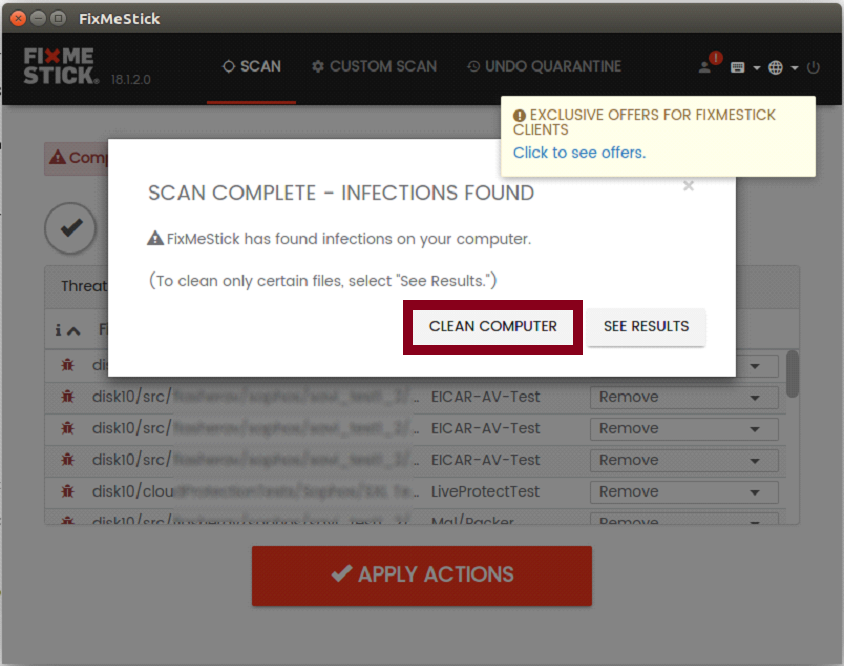Click the threat list vertical scrollbar
This screenshot has height=666, width=844.
[792, 374]
